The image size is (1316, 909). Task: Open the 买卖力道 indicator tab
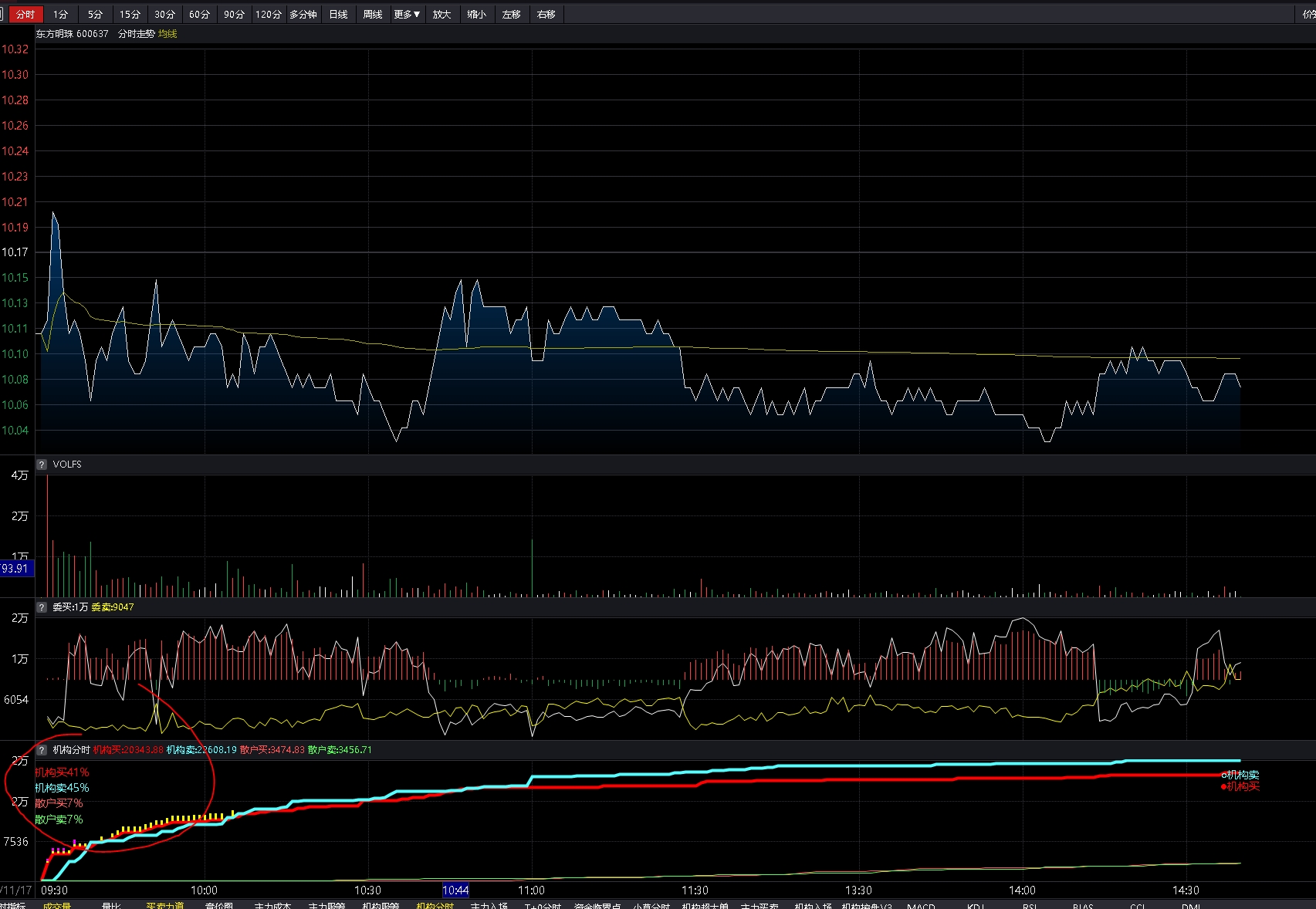[x=165, y=905]
